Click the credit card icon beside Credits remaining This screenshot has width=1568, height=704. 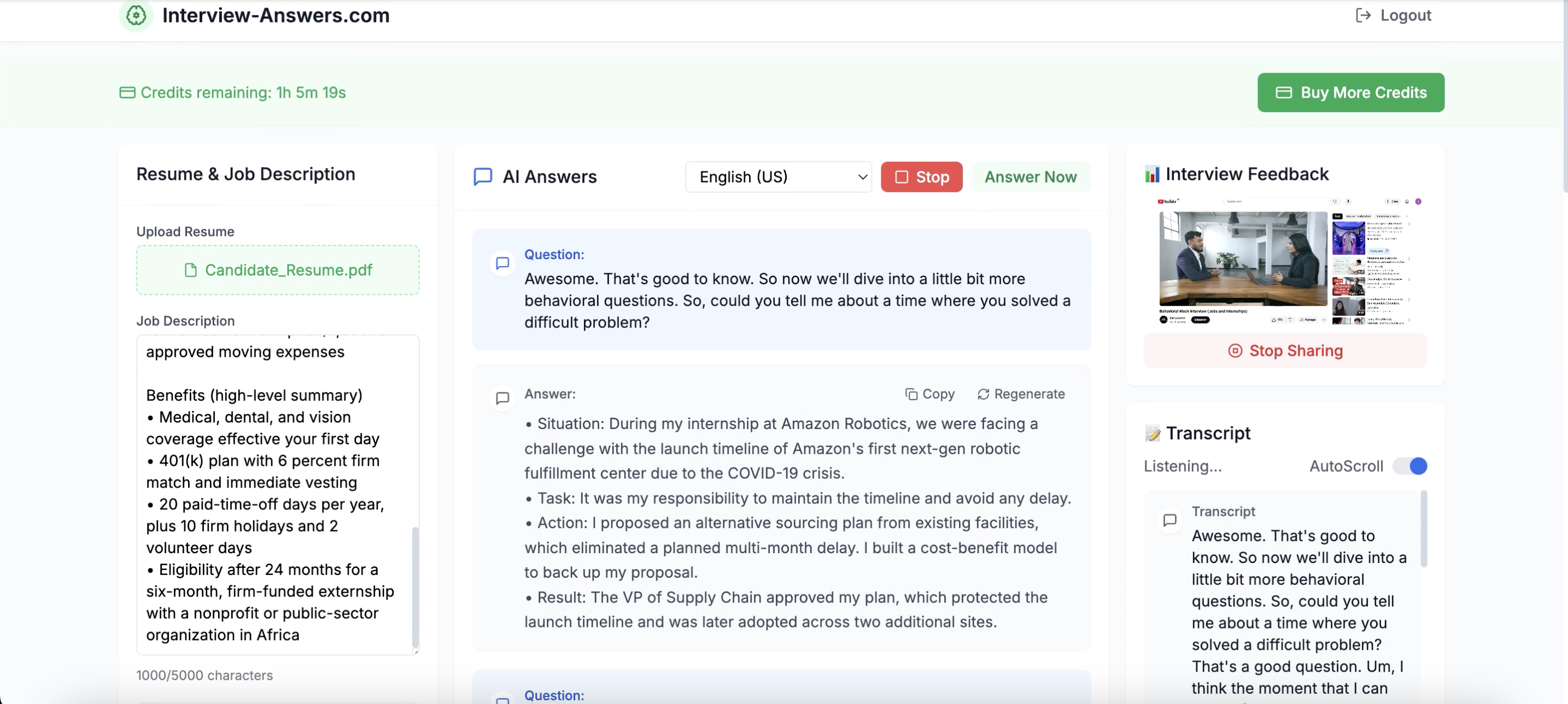[x=127, y=92]
